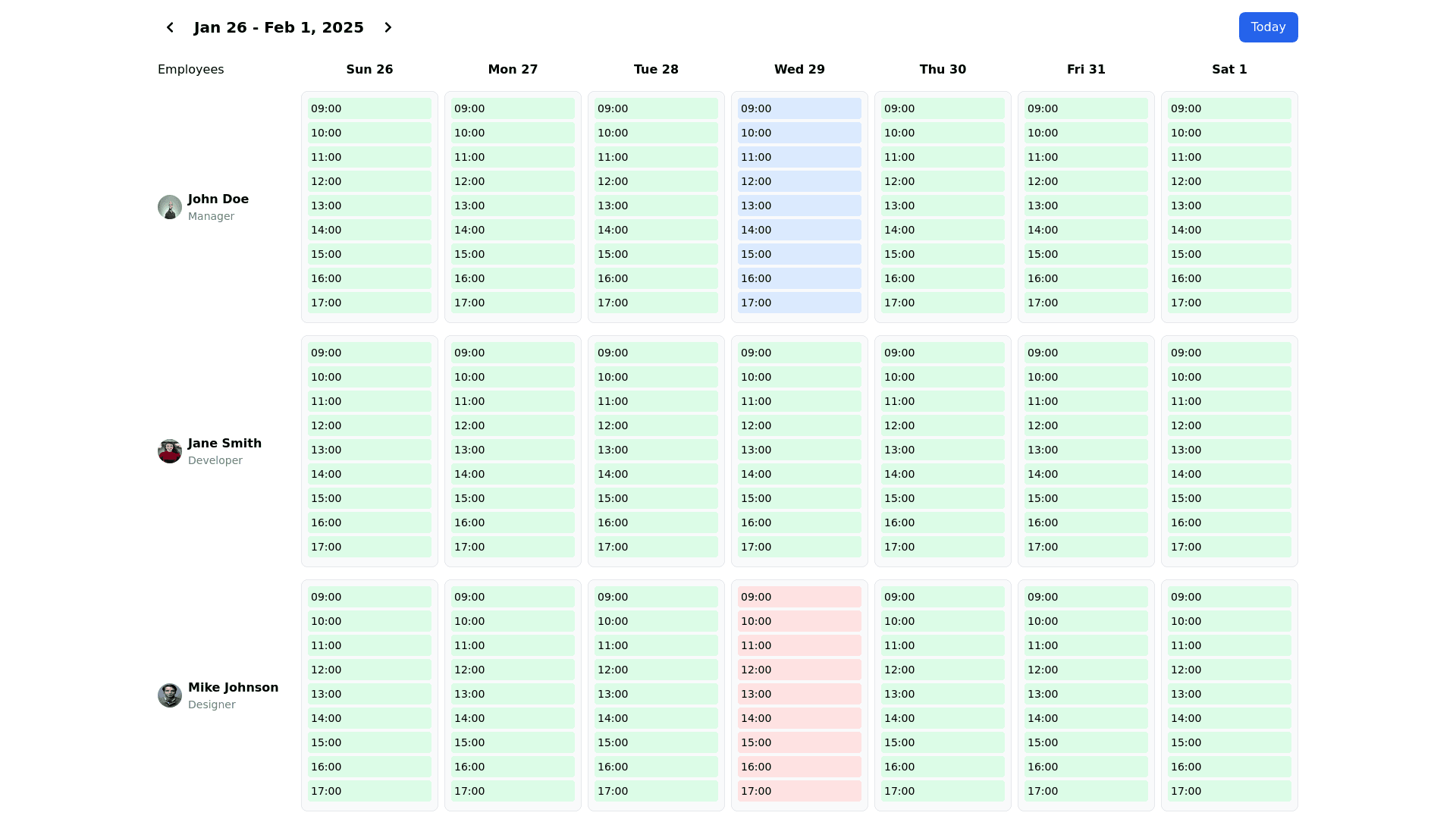The width and height of the screenshot is (1456, 819).
Task: Select Jane Smith's 14:00 slot on Mon 27
Action: (513, 474)
